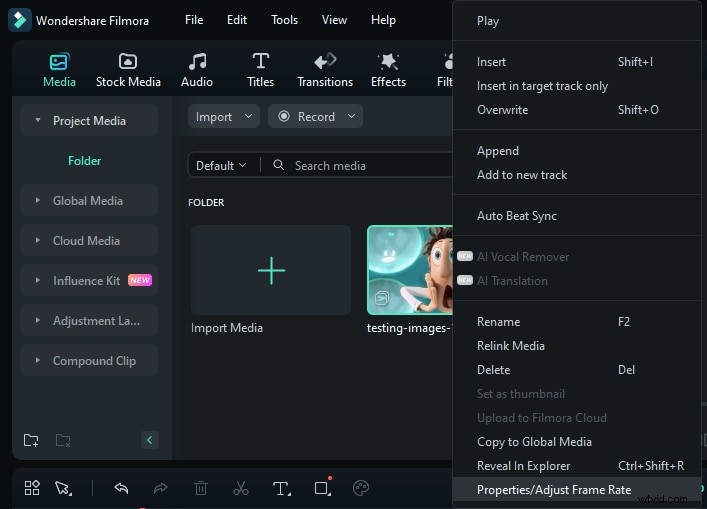
Task: Open the Record dropdown
Action: [315, 117]
